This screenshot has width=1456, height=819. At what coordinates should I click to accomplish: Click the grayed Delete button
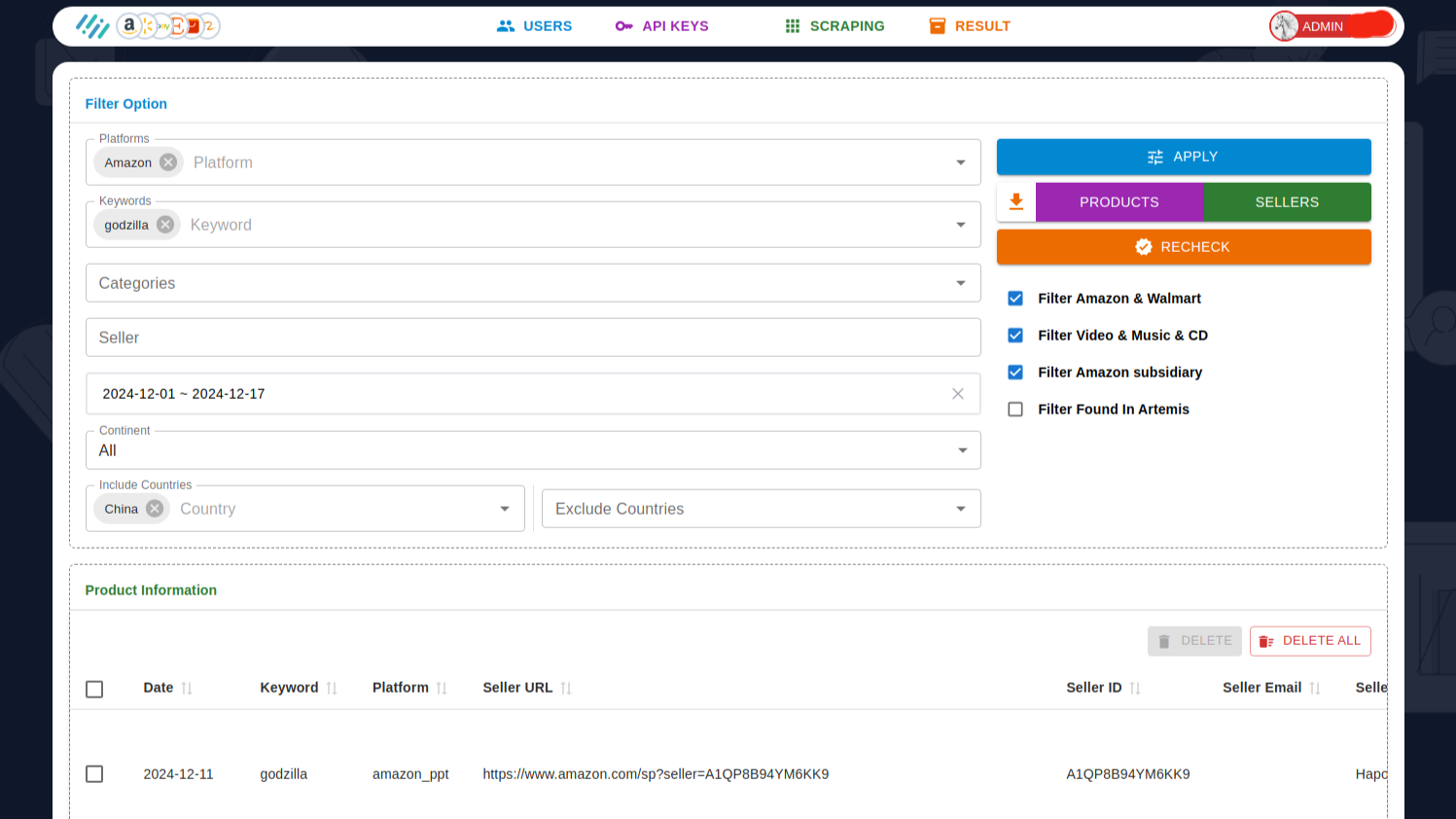(x=1194, y=641)
